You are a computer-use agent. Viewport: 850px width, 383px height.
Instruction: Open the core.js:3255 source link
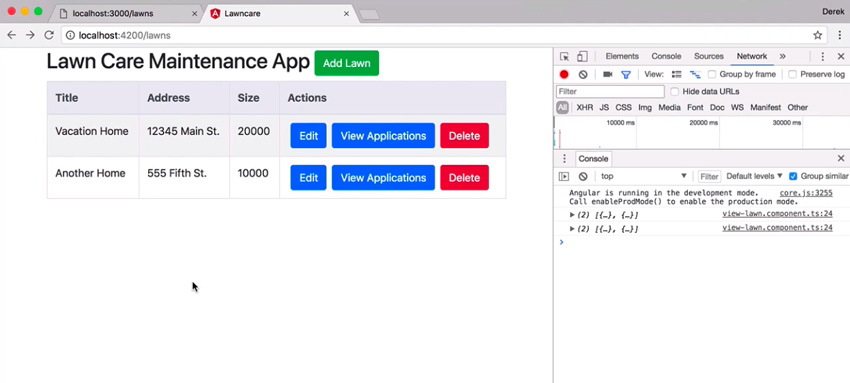coord(806,193)
